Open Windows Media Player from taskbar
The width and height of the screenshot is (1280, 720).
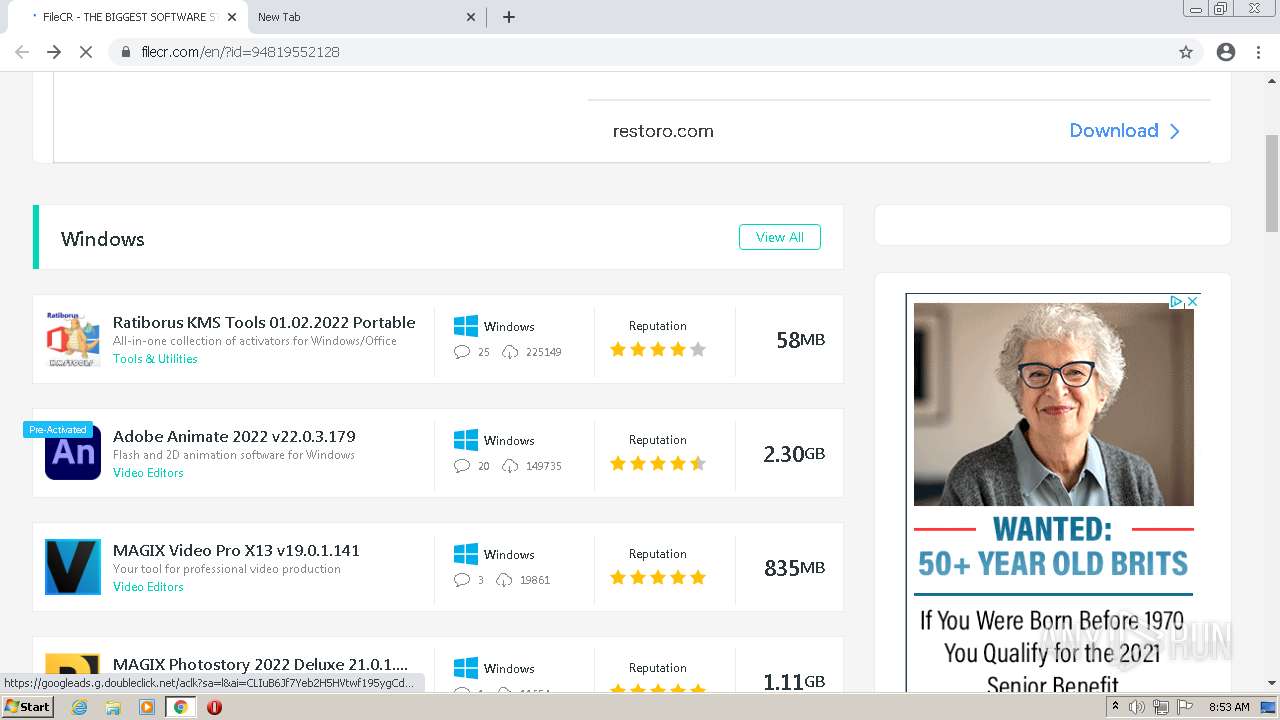click(147, 707)
